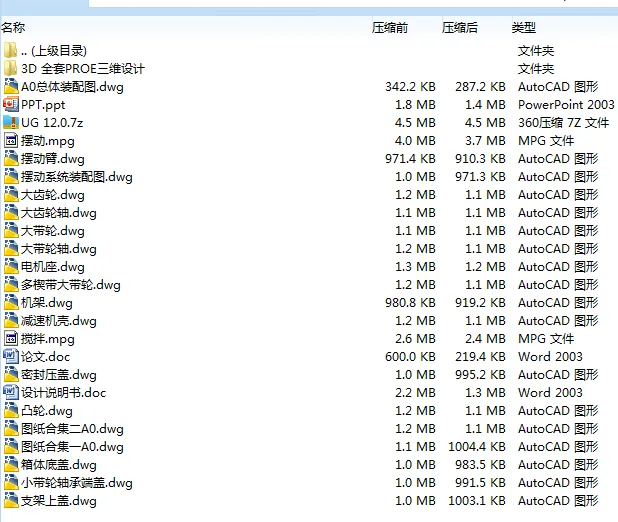This screenshot has height=522, width=618.
Task: Click the icon of 密封压盖.dwg
Action: coord(11,375)
